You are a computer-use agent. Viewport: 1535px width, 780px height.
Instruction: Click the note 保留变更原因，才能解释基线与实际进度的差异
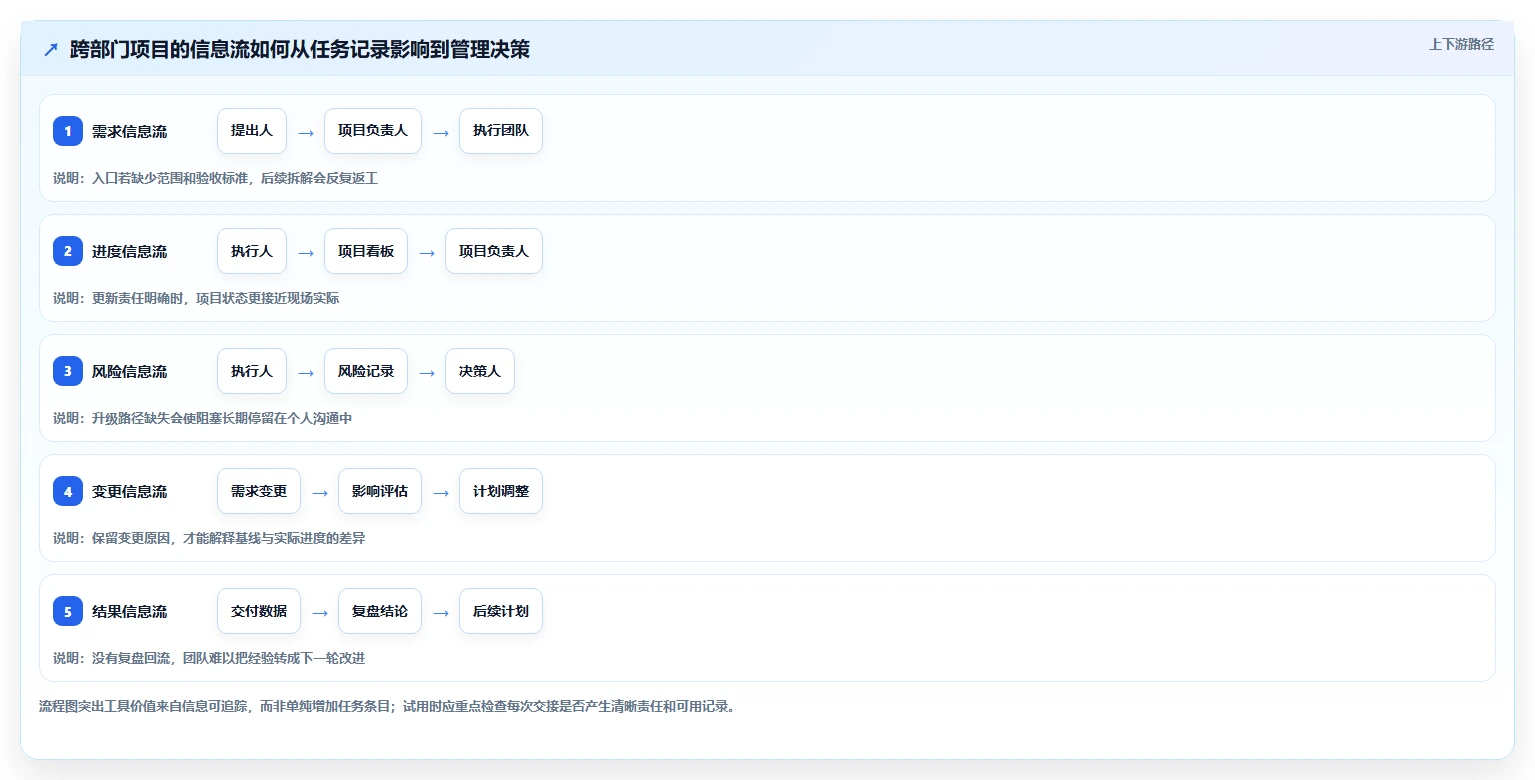tap(229, 538)
